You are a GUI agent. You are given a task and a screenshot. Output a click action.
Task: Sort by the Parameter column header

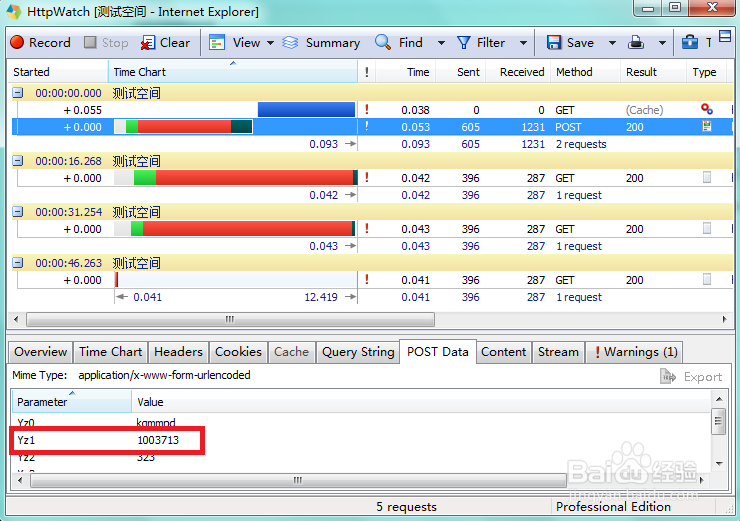click(71, 402)
